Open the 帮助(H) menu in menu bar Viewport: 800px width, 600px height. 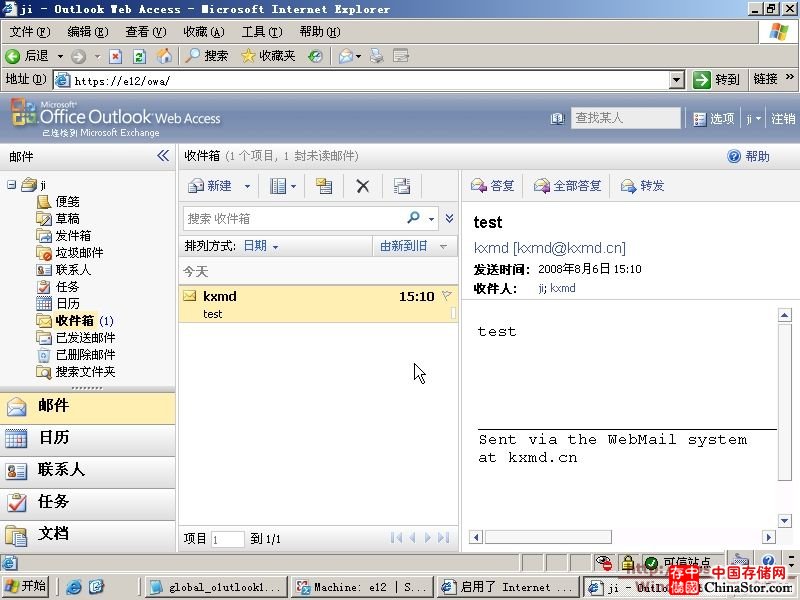coord(320,32)
